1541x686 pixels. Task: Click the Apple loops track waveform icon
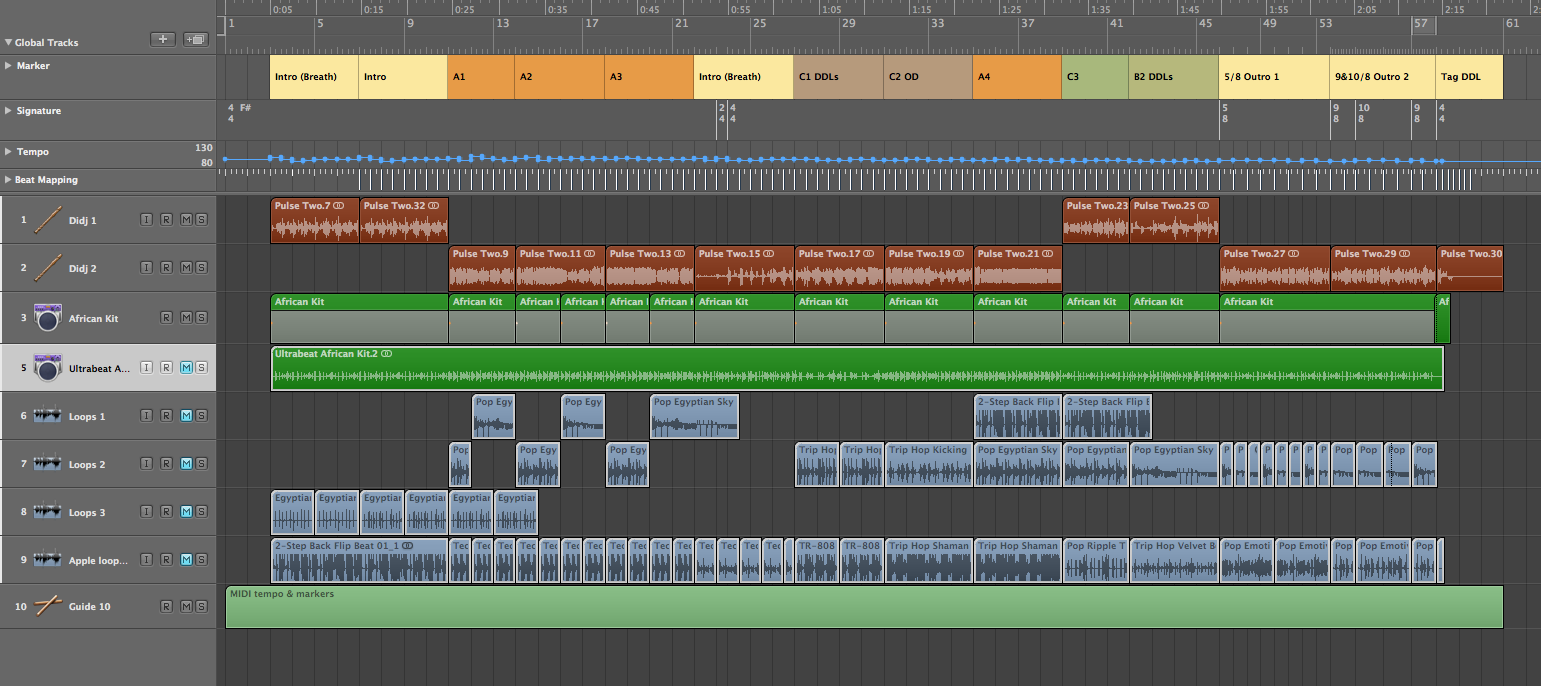[x=47, y=561]
